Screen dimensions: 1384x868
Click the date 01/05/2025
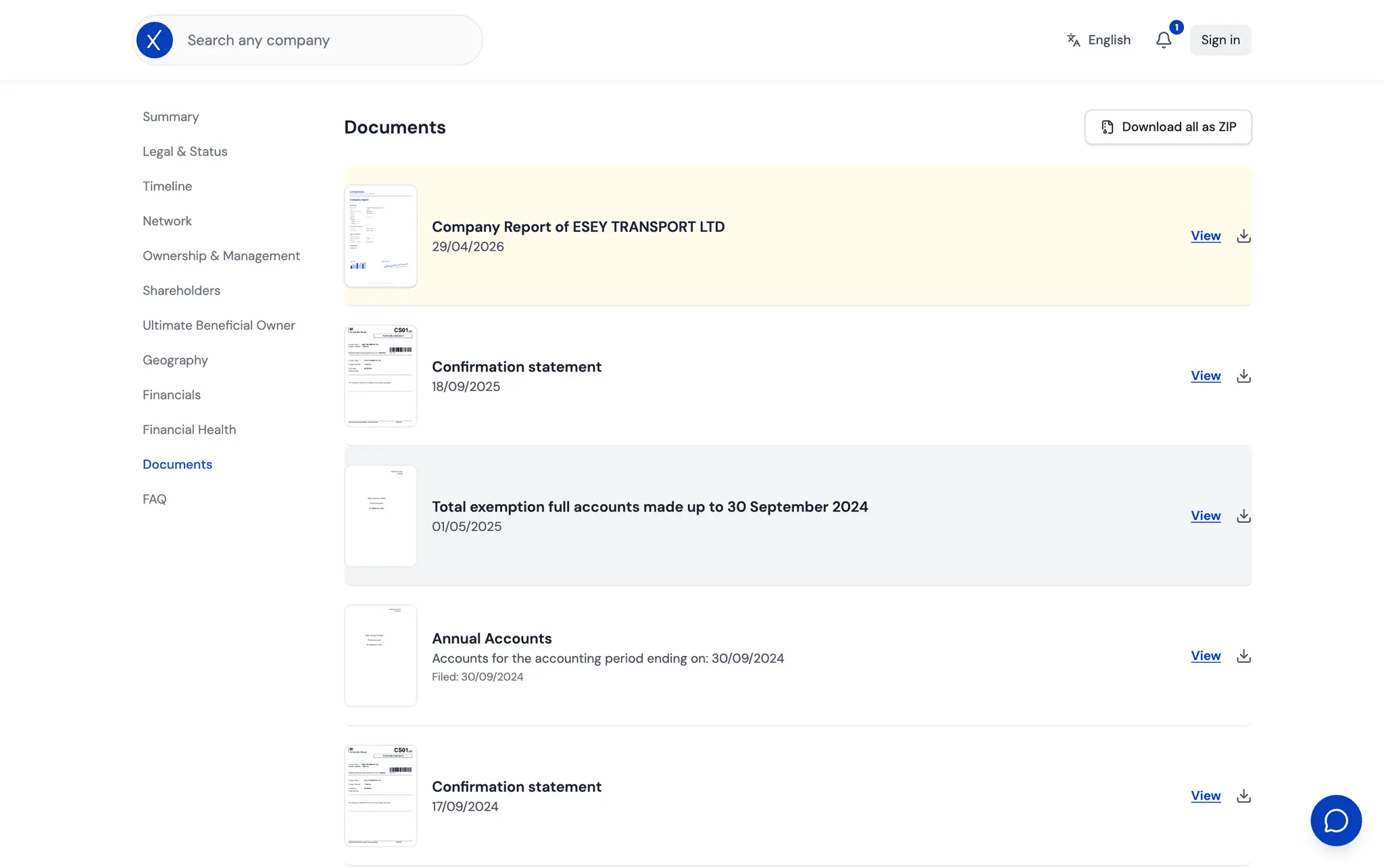coord(467,526)
